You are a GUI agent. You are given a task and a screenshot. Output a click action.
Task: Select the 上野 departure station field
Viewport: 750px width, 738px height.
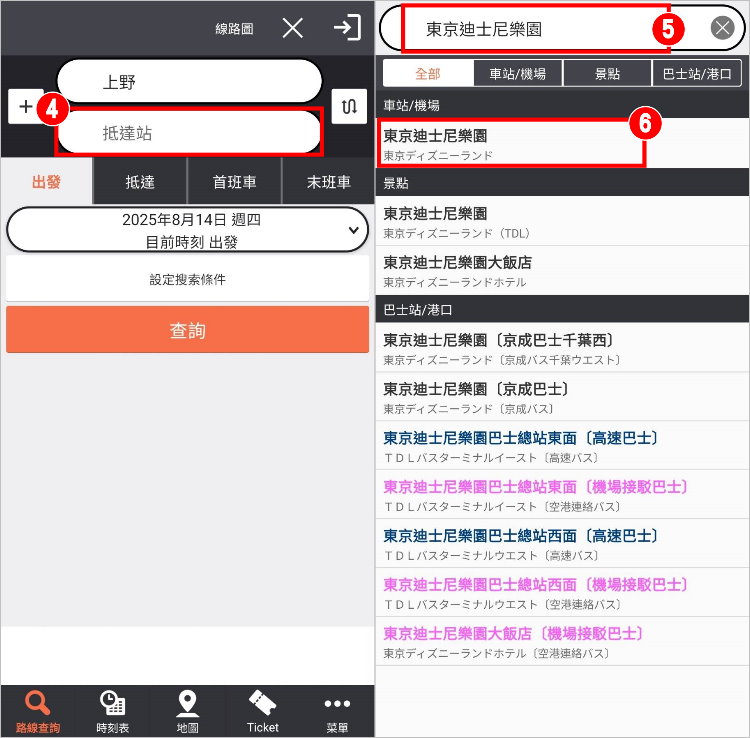click(189, 81)
